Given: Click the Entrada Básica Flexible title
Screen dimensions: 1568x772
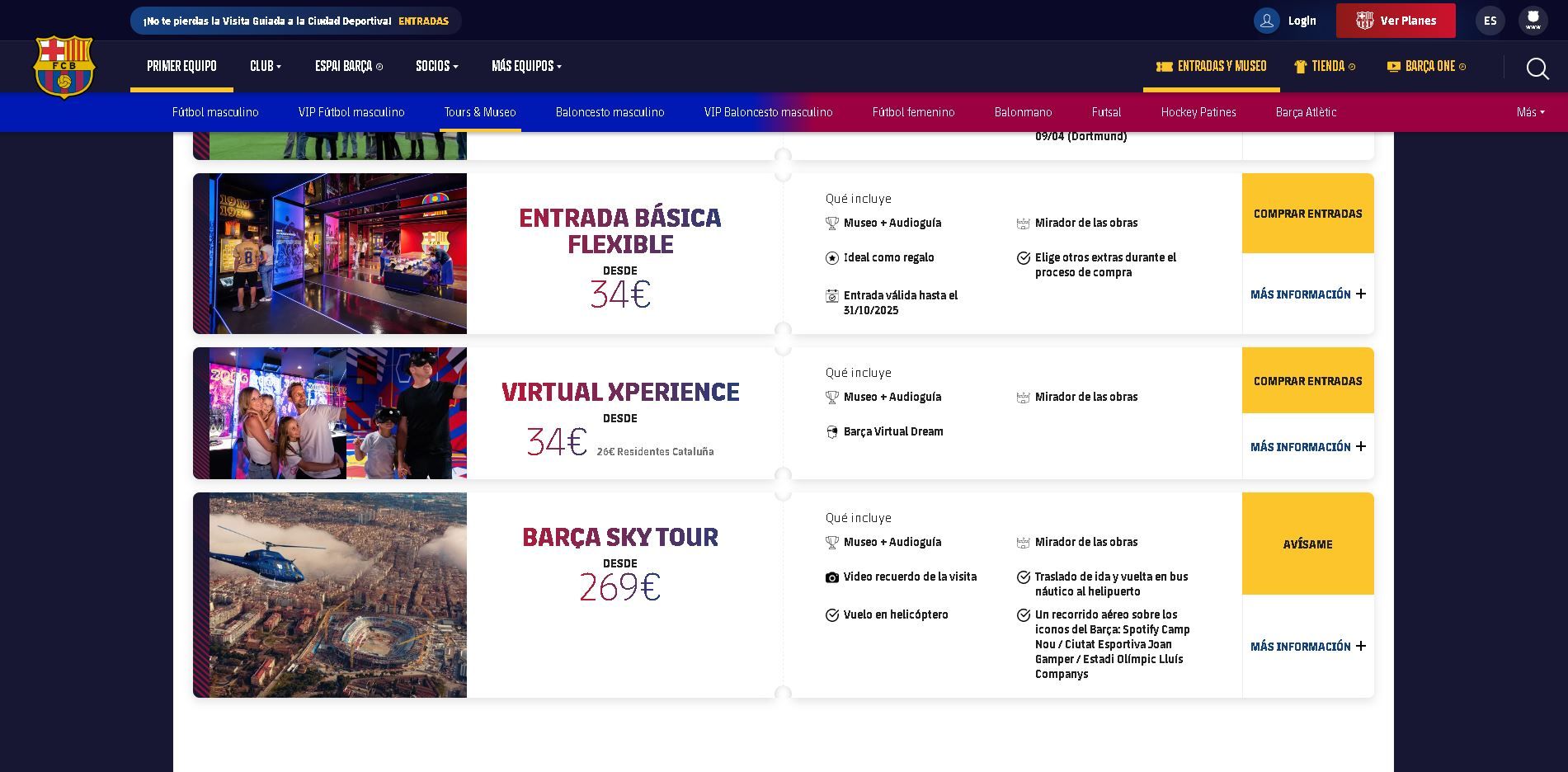Looking at the screenshot, I should [620, 231].
